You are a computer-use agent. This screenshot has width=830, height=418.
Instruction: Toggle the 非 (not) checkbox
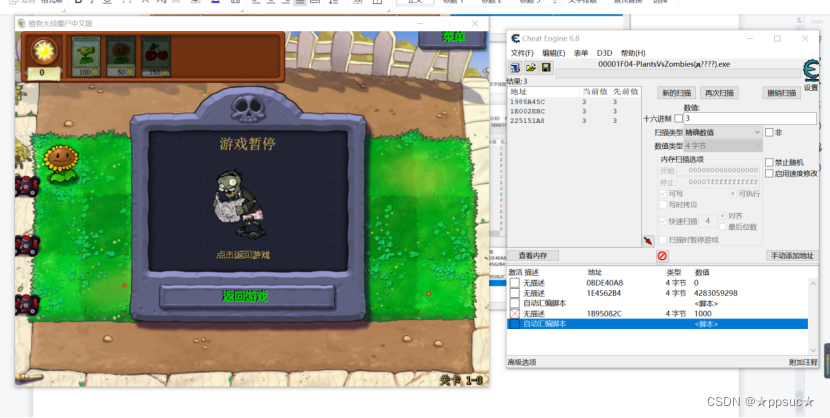point(769,132)
